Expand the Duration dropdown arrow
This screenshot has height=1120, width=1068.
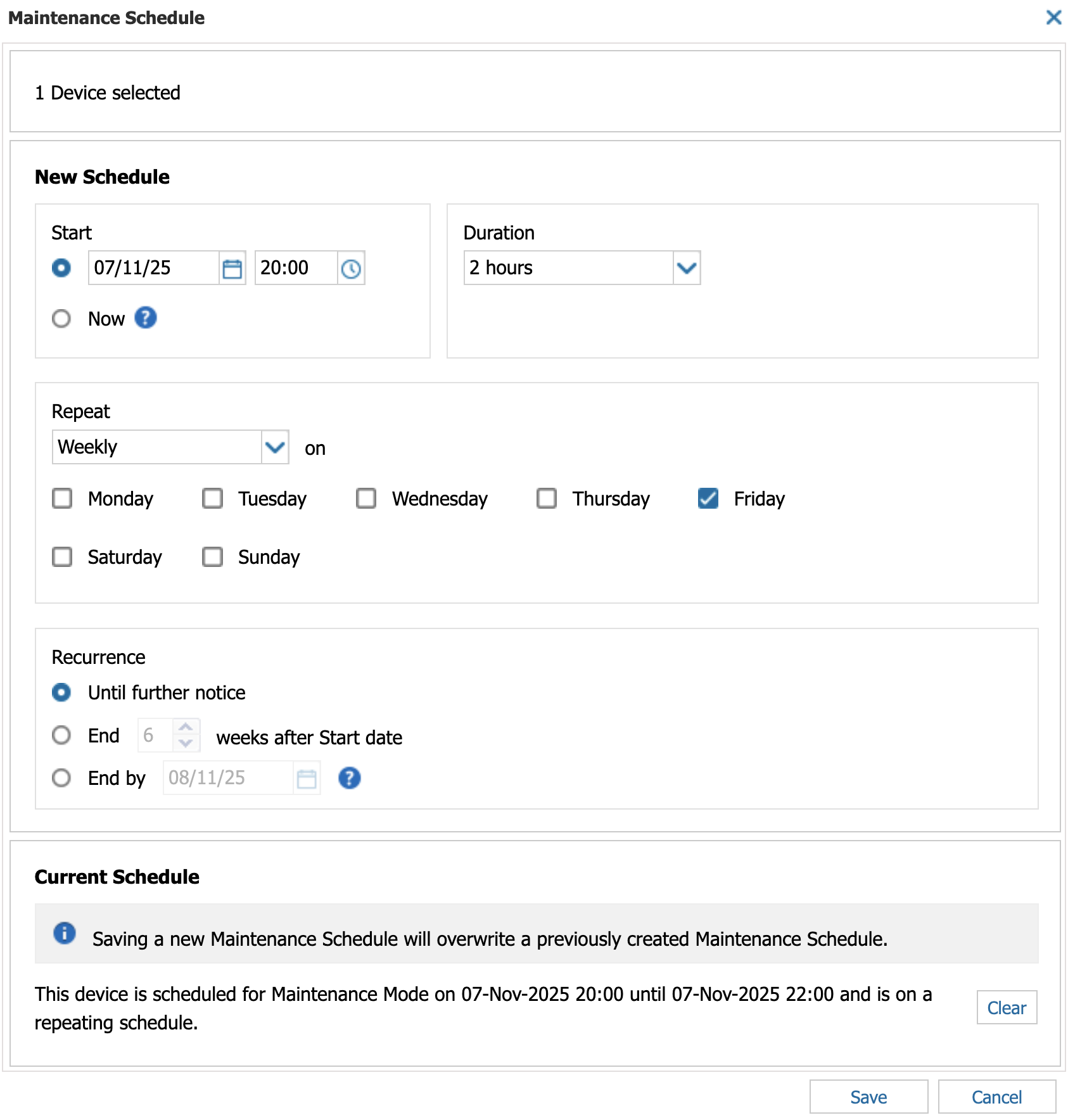pos(687,268)
